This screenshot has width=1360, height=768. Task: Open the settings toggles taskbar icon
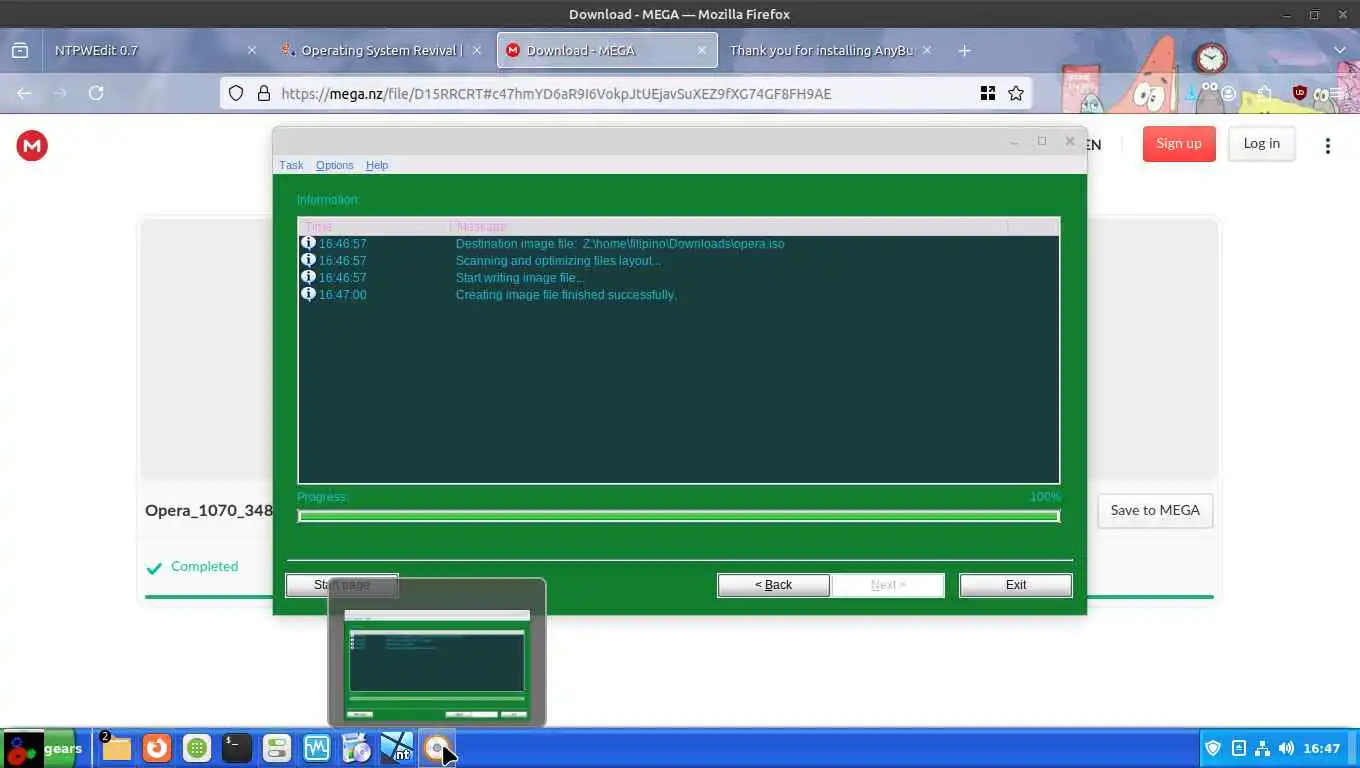click(x=277, y=748)
